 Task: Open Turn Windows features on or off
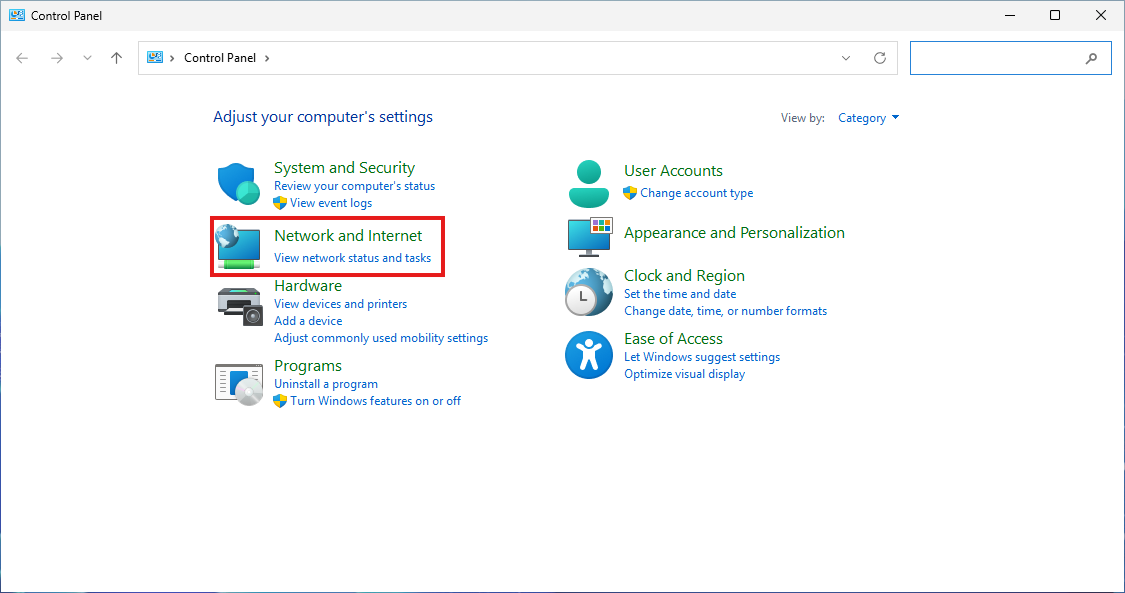[x=375, y=402]
